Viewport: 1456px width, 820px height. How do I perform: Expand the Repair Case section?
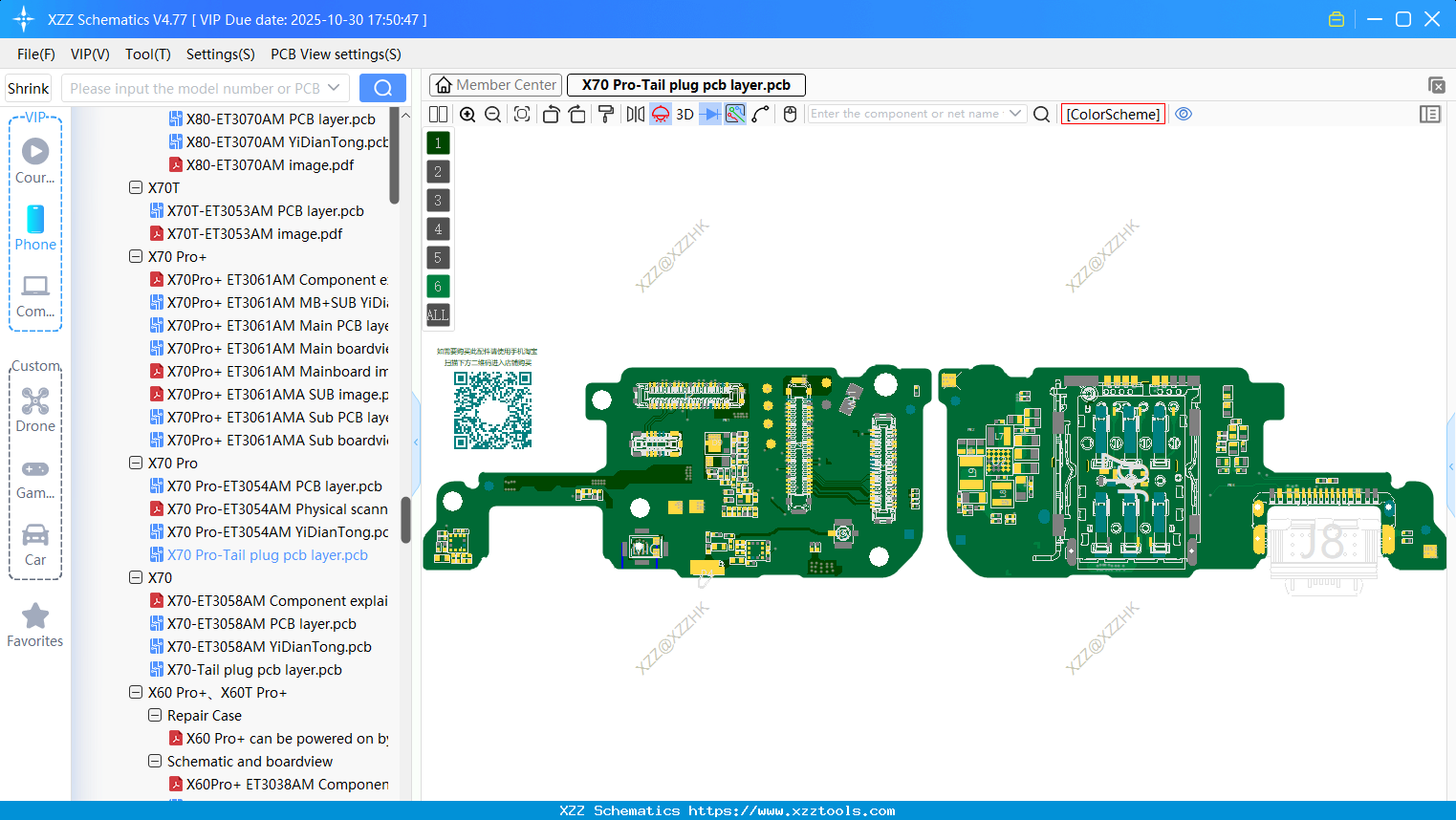(154, 715)
